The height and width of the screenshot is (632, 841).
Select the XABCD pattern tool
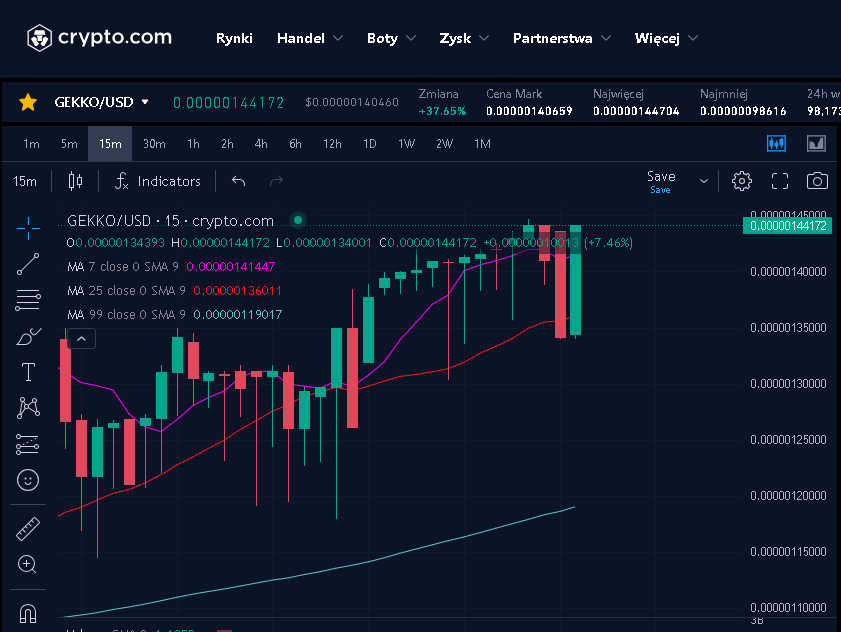[28, 408]
